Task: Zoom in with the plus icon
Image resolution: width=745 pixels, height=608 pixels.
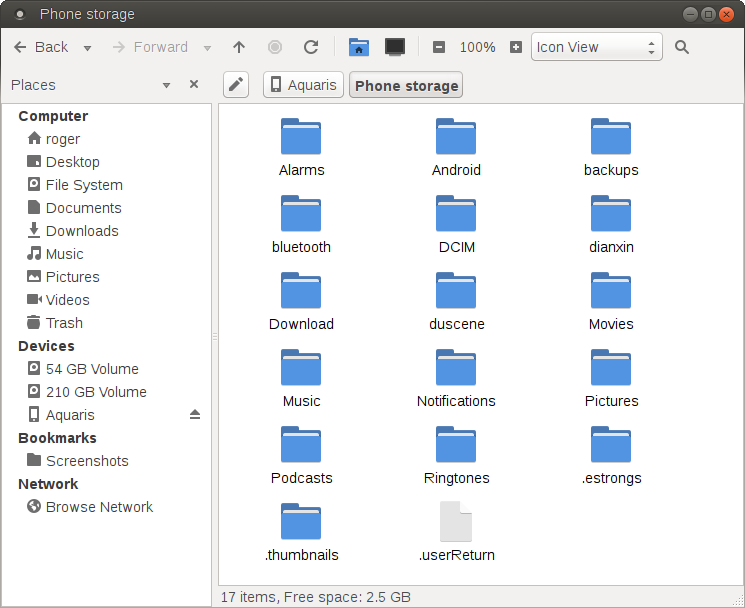Action: (x=516, y=47)
